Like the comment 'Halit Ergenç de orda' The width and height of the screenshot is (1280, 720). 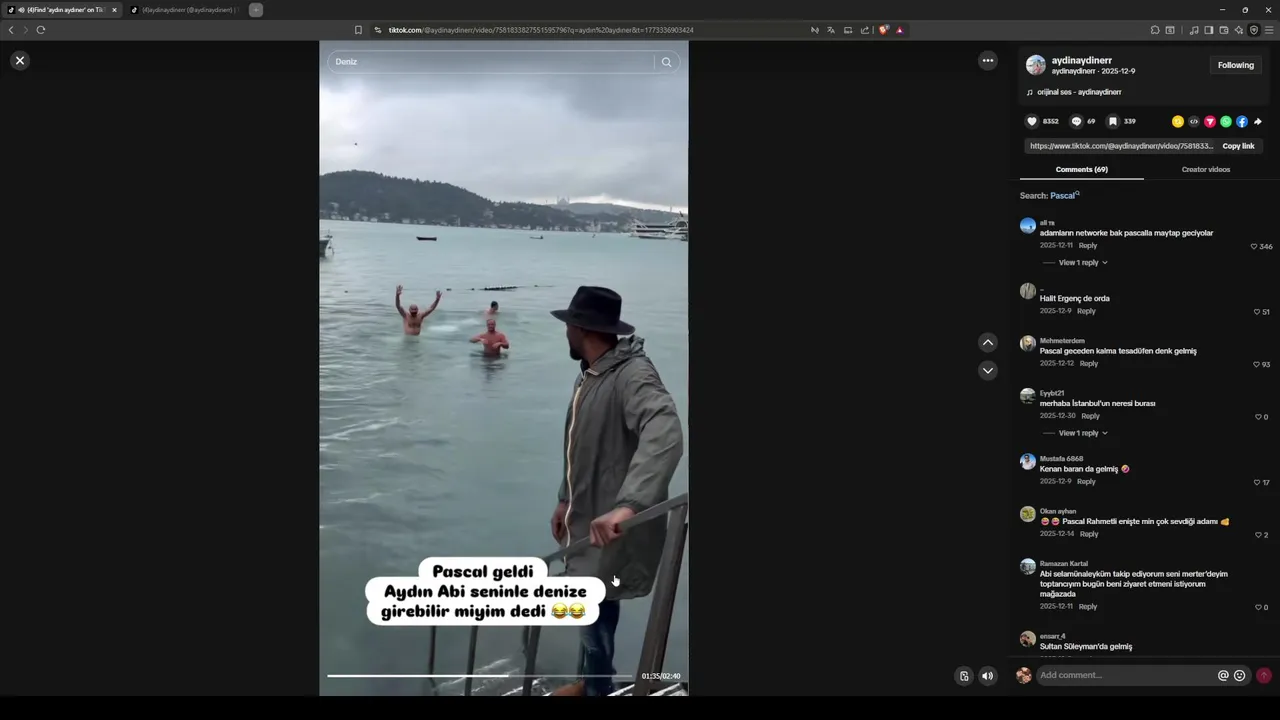(1257, 312)
